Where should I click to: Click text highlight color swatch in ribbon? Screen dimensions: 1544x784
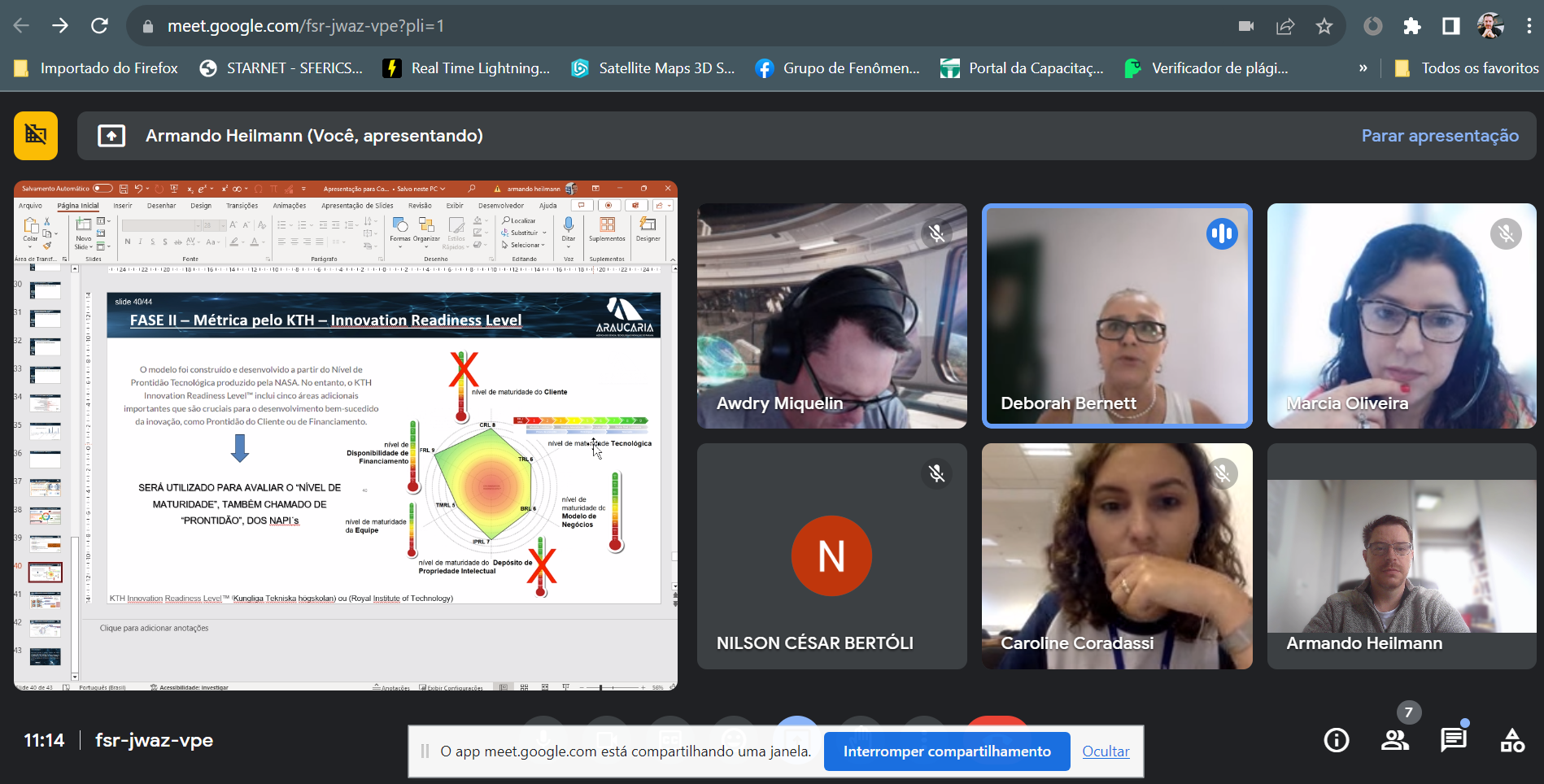233,242
